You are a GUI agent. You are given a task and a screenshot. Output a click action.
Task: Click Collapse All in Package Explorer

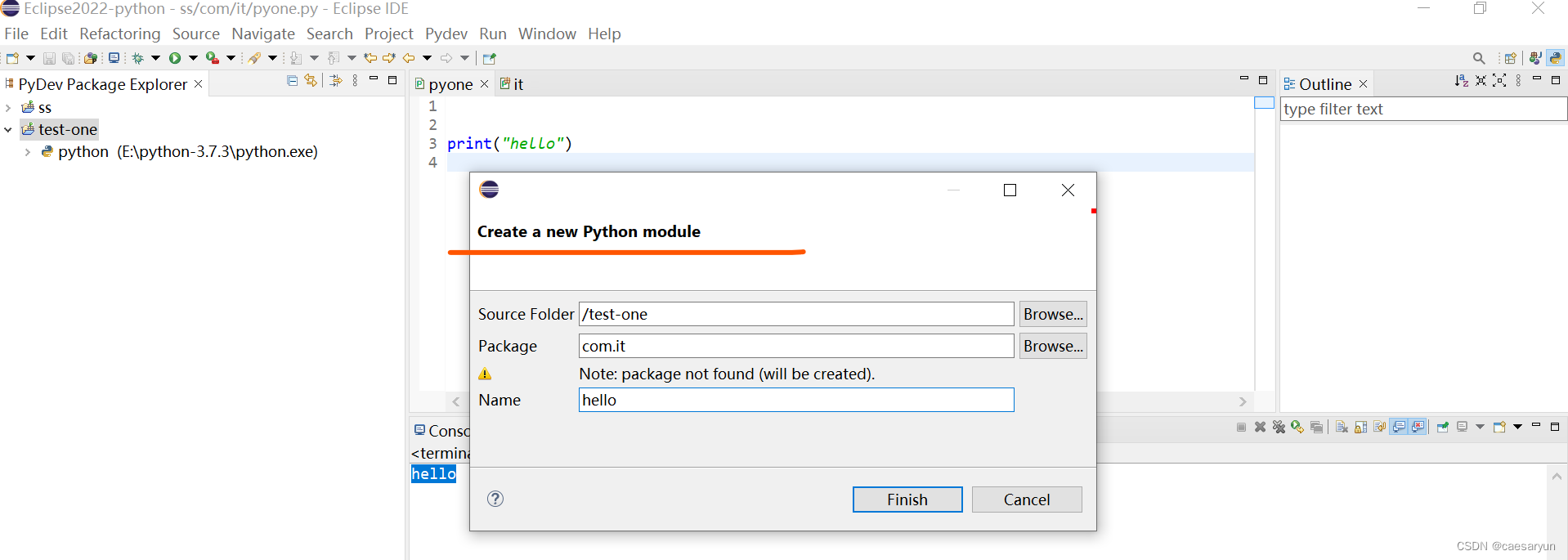point(293,80)
